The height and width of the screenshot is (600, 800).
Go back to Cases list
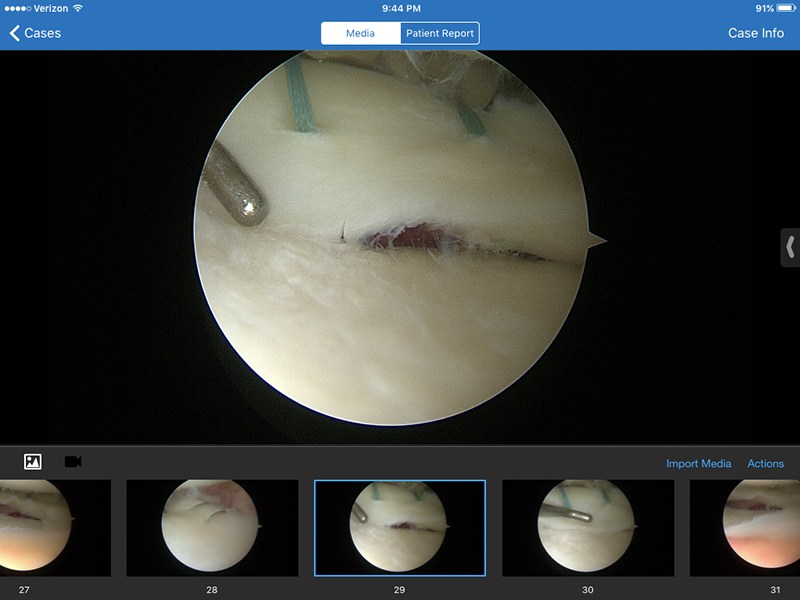pyautogui.click(x=35, y=33)
